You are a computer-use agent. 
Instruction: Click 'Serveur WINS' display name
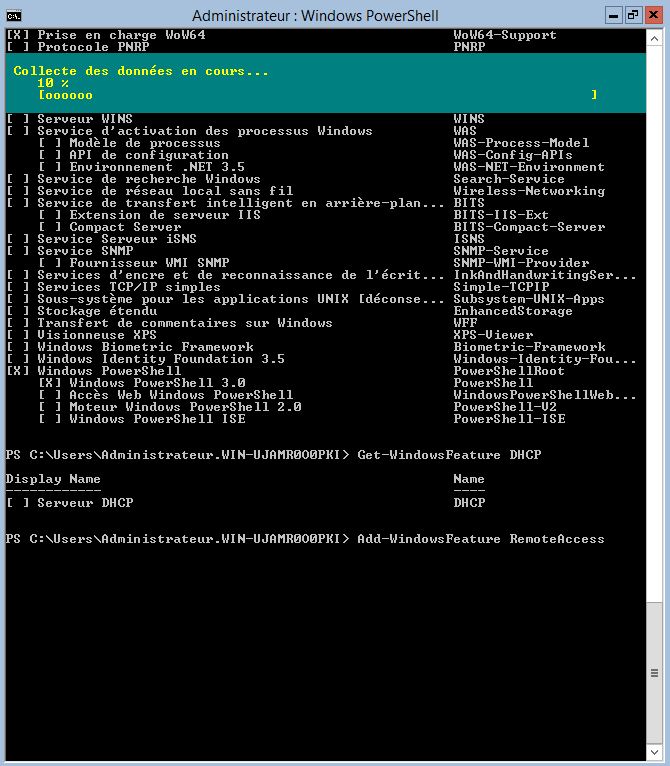[x=85, y=119]
